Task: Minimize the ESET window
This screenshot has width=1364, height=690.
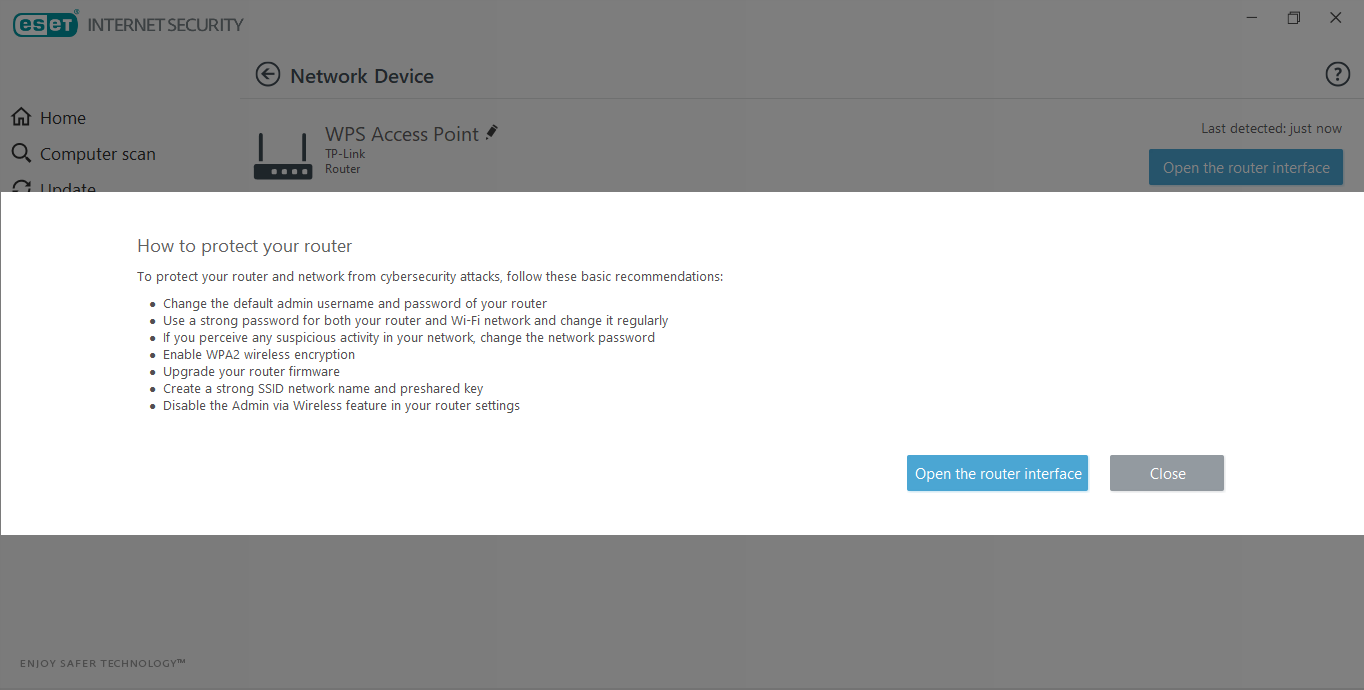Action: [x=1253, y=18]
